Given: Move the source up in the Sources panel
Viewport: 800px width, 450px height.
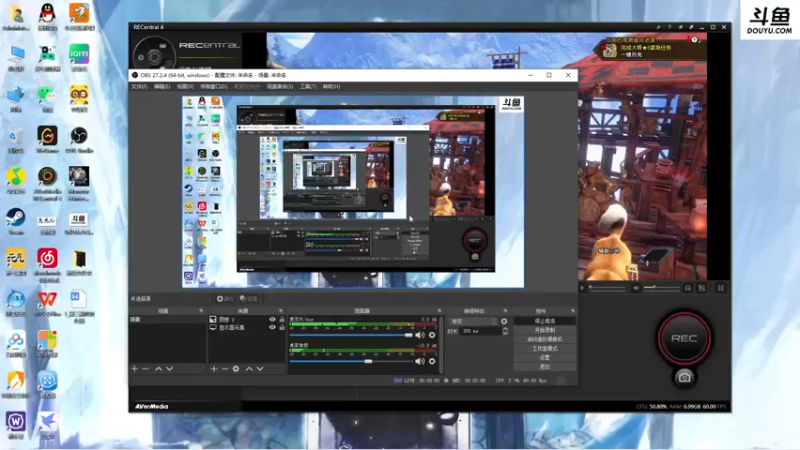Looking at the screenshot, I should click(249, 368).
